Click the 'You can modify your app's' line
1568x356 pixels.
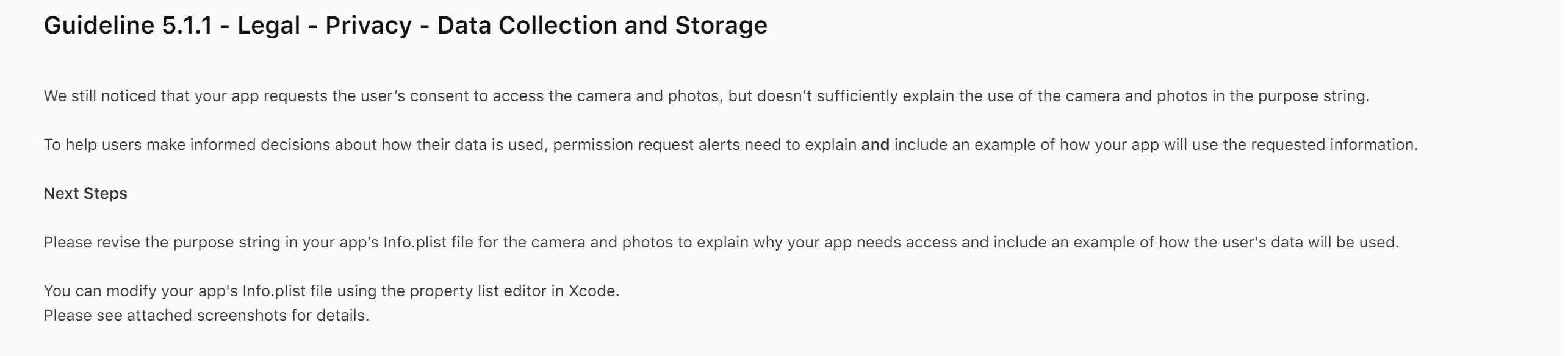tap(331, 291)
